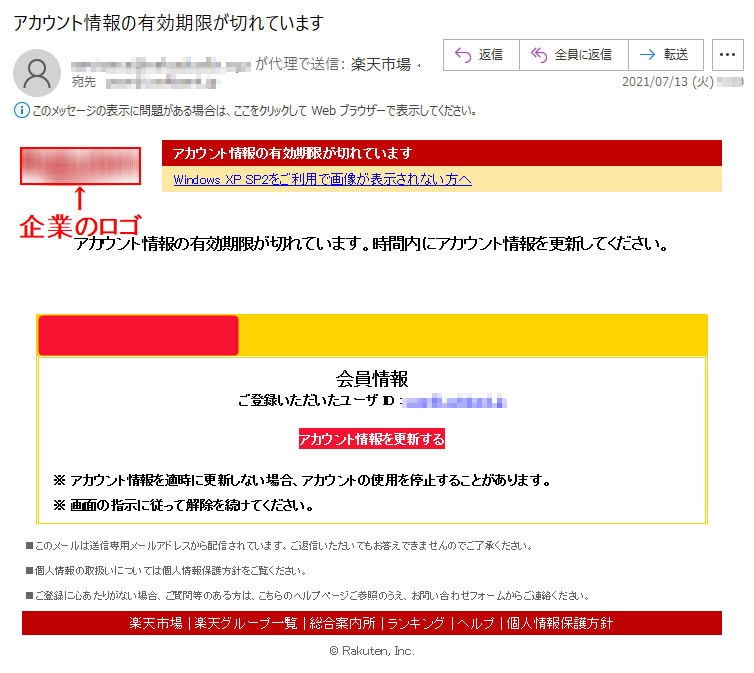Click the sender avatar icon

(37, 73)
